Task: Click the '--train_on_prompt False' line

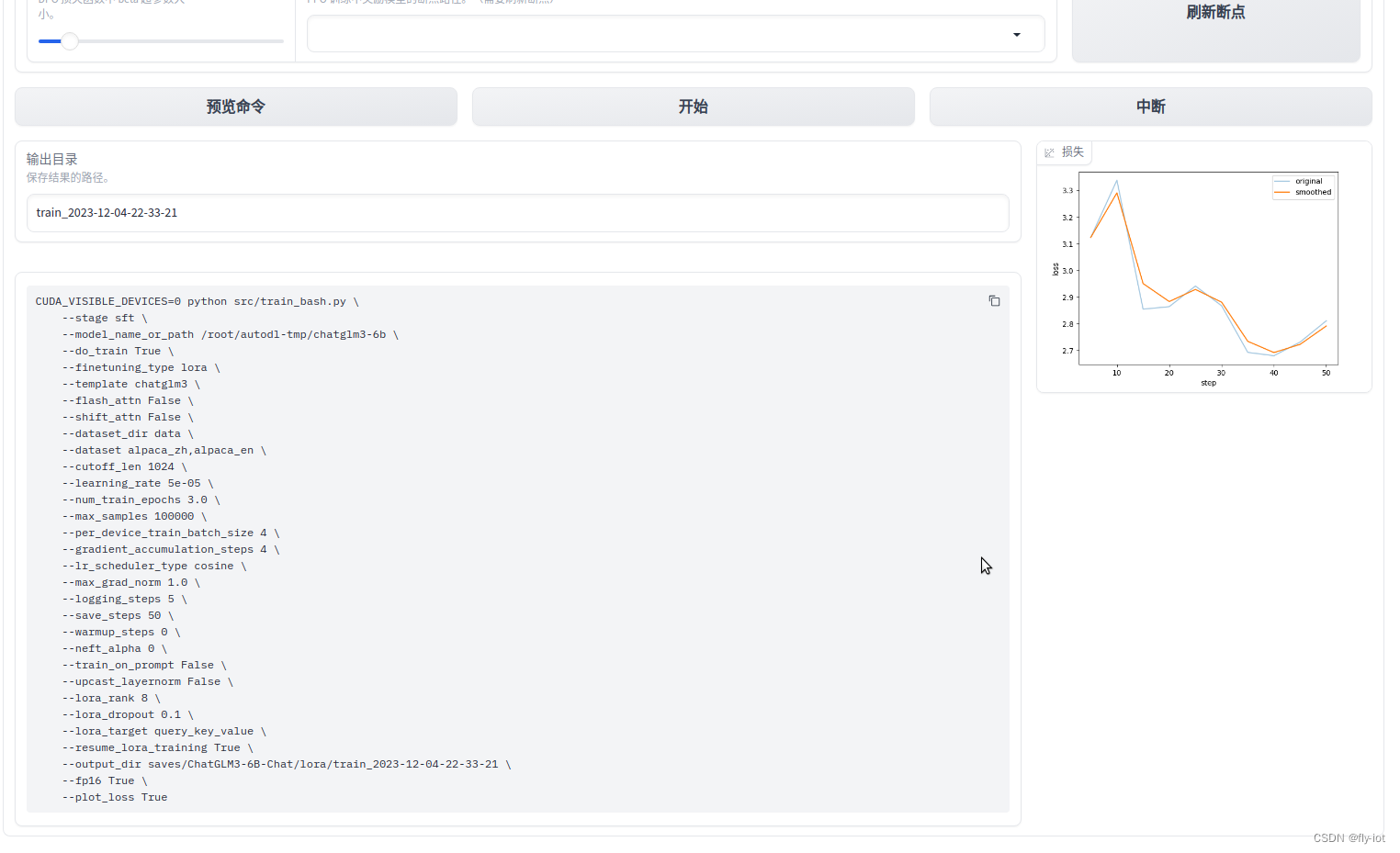Action: [x=144, y=665]
